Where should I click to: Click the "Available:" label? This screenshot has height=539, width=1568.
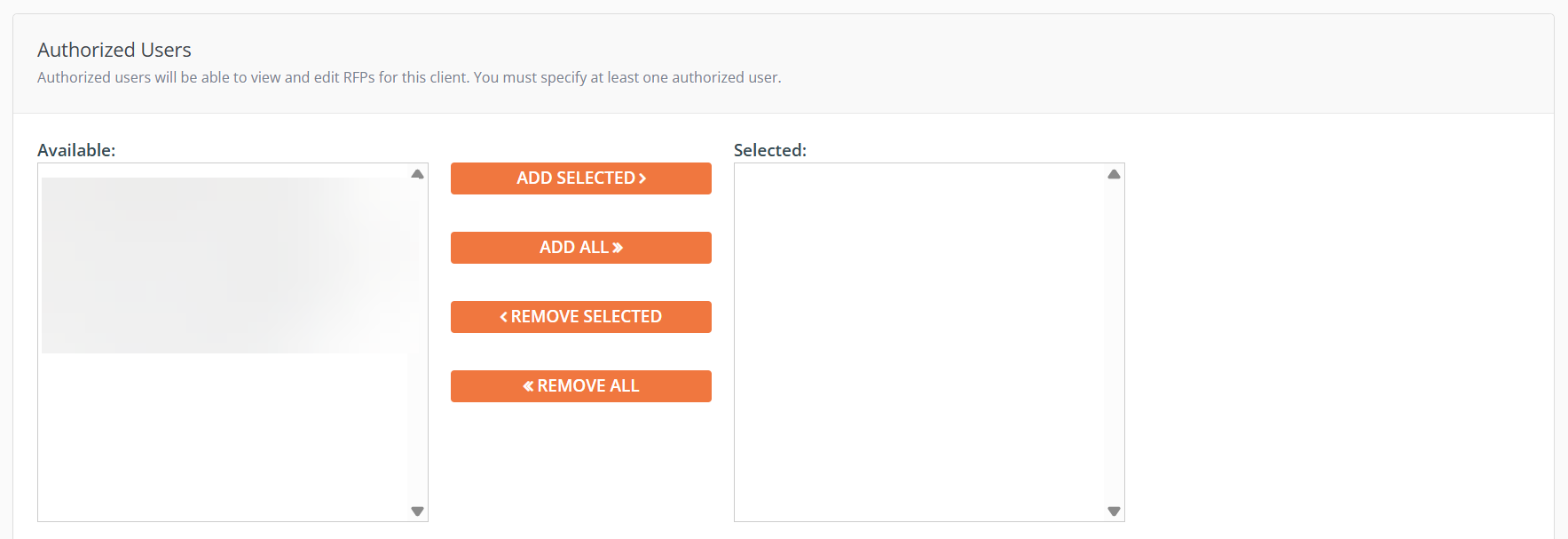coord(76,150)
